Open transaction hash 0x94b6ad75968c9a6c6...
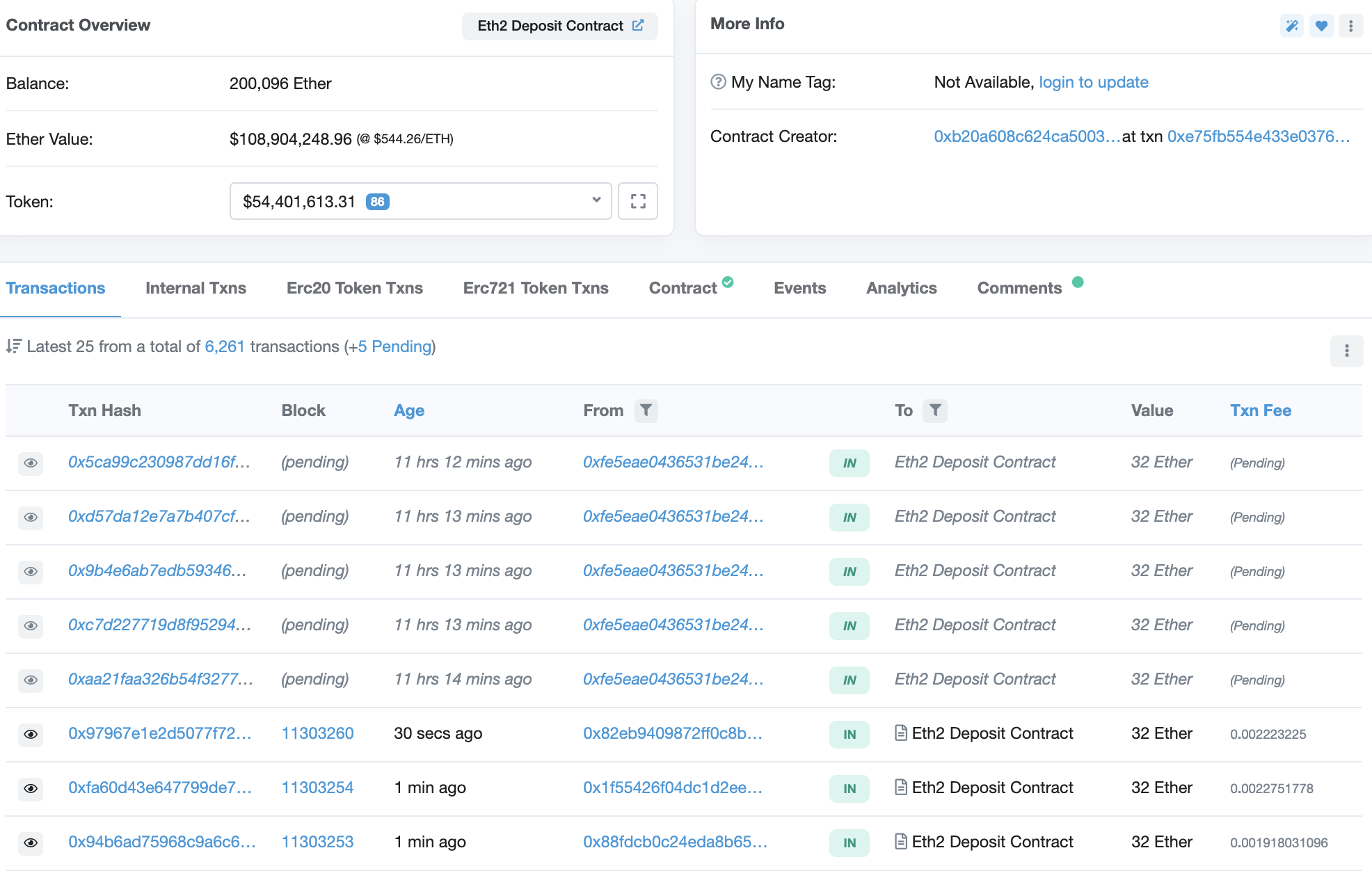The image size is (1372, 871). click(162, 842)
